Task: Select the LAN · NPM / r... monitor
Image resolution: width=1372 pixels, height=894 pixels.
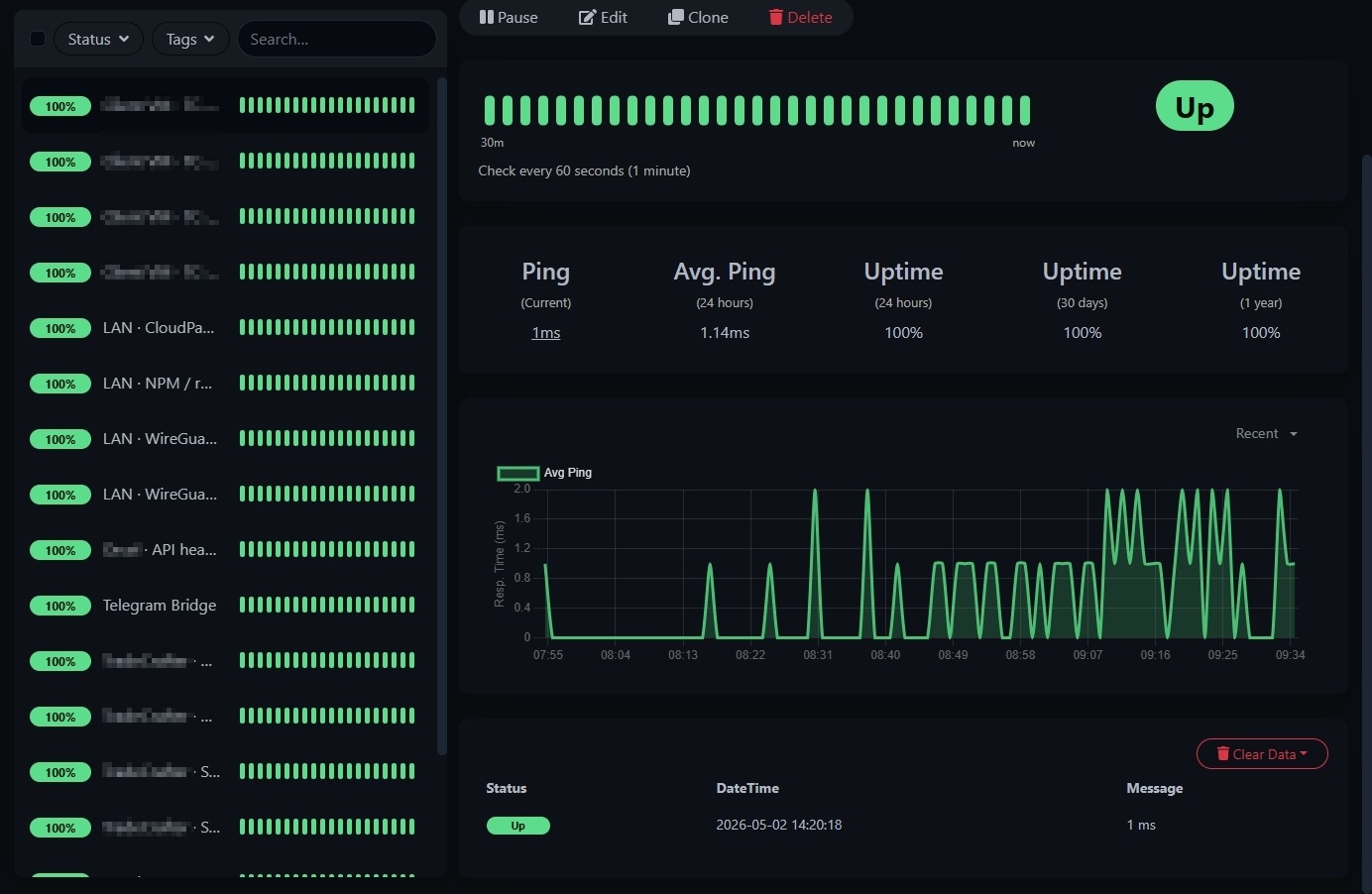Action: pos(225,383)
